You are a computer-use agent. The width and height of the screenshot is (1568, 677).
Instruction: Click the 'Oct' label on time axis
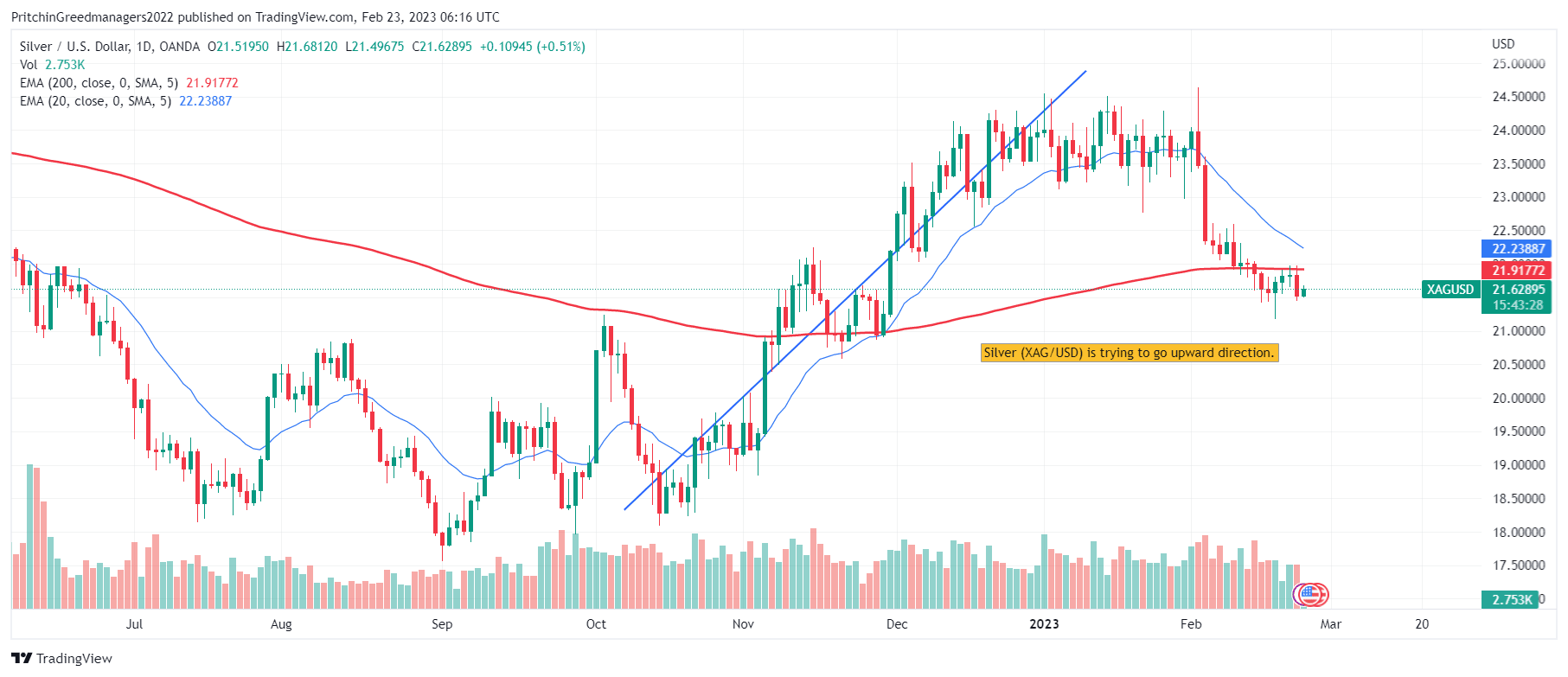[x=596, y=624]
